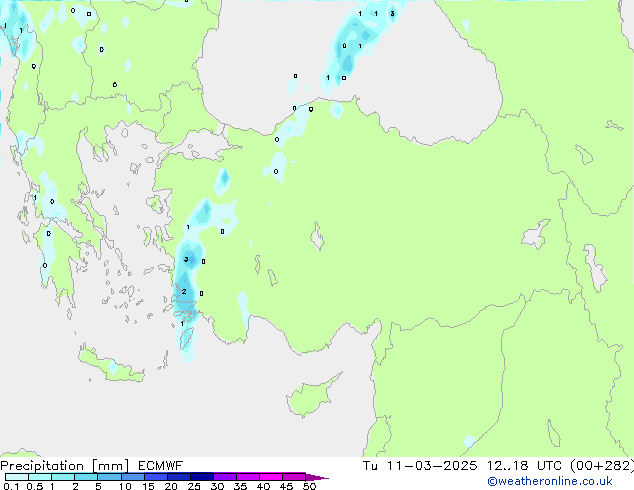The image size is (634, 490).
Task: Click the '3' value at the top over the Black Sea
Action: point(392,14)
